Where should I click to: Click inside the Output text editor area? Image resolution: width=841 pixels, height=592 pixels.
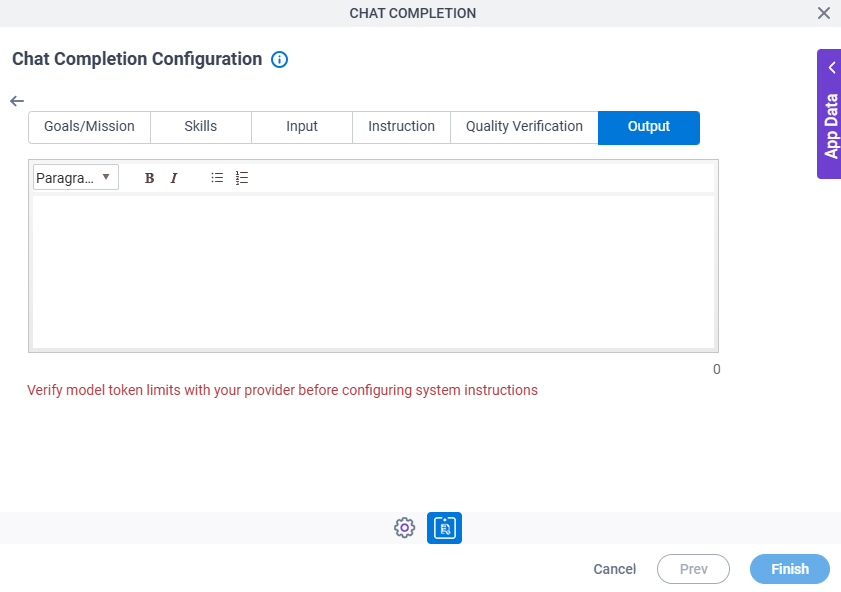click(x=373, y=272)
